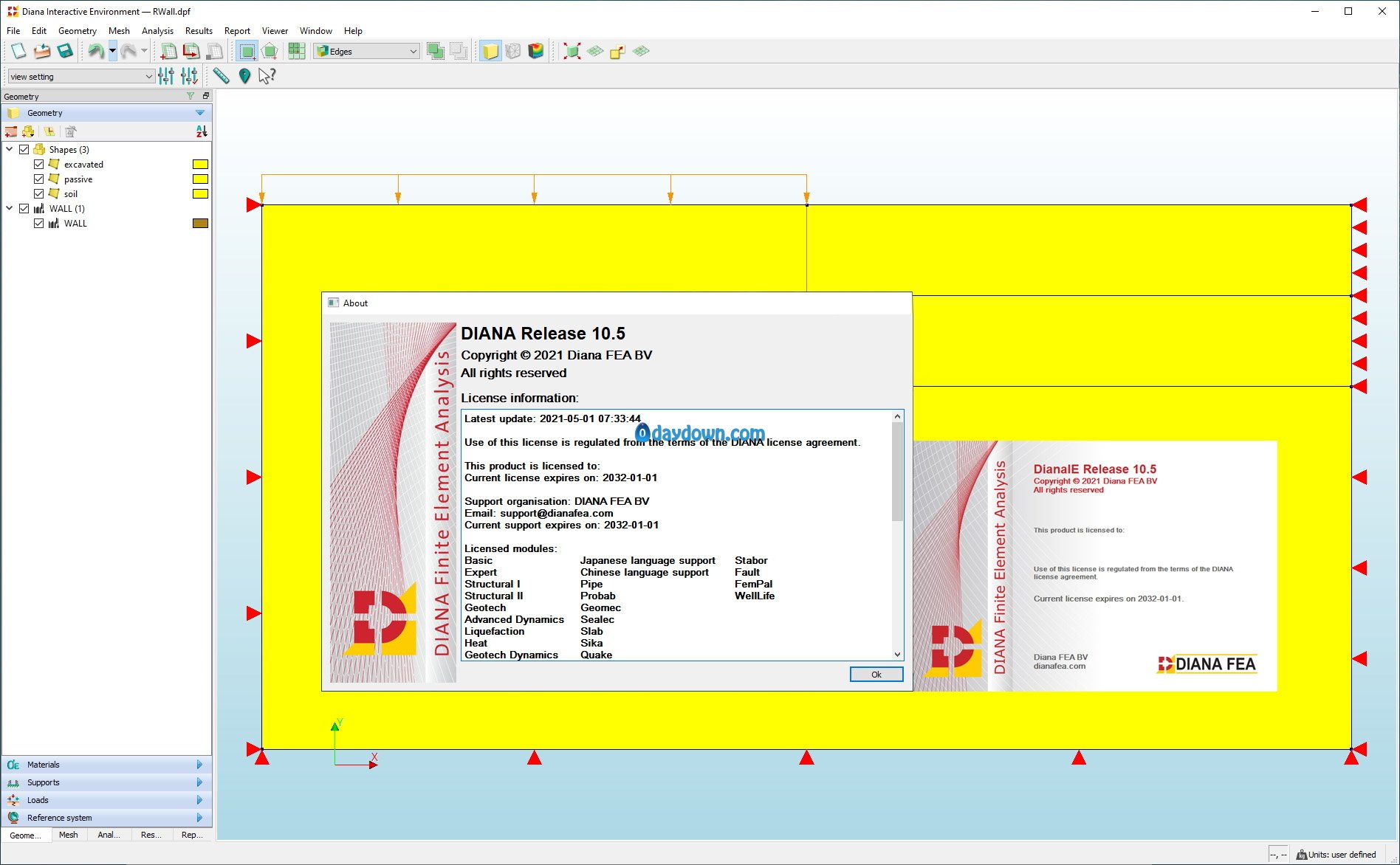Viewport: 1400px width, 865px height.
Task: Expand the Reference system section
Action: coord(106,818)
